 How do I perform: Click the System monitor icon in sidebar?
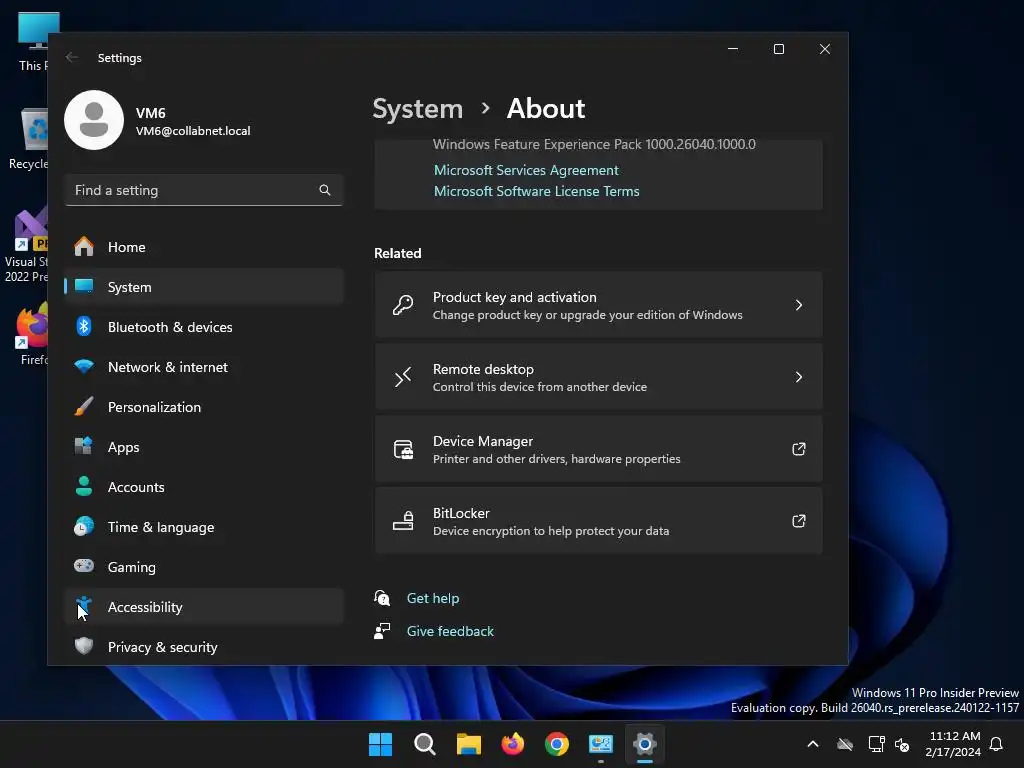[84, 287]
